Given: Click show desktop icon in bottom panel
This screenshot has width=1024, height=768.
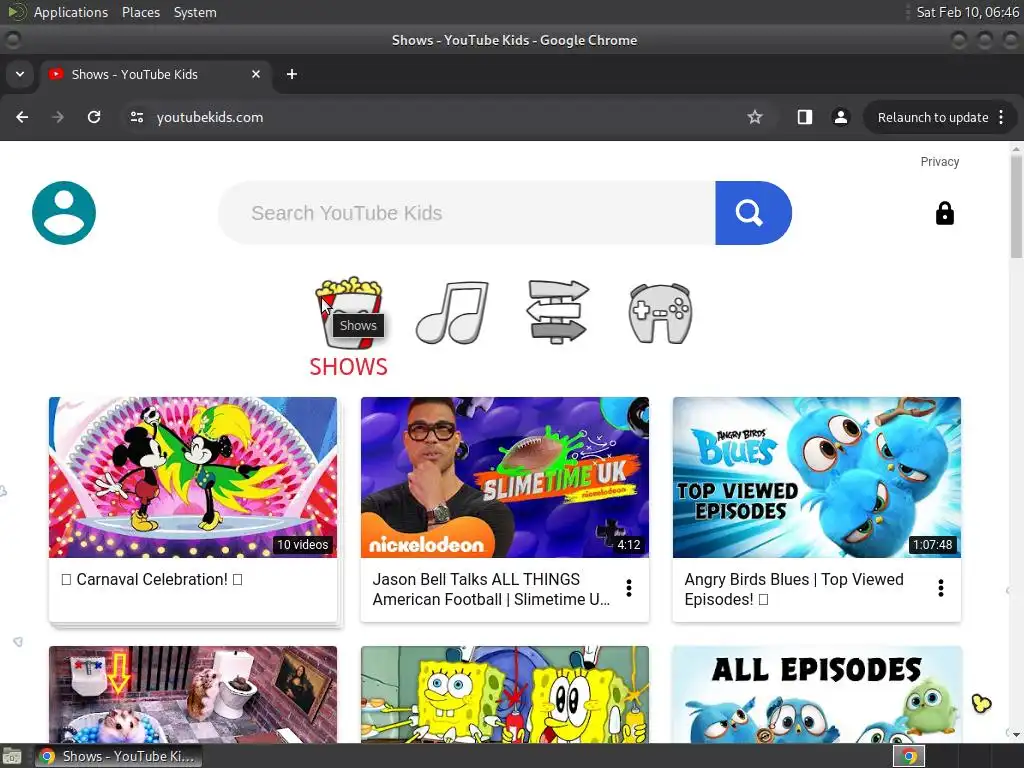Looking at the screenshot, I should click(12, 756).
